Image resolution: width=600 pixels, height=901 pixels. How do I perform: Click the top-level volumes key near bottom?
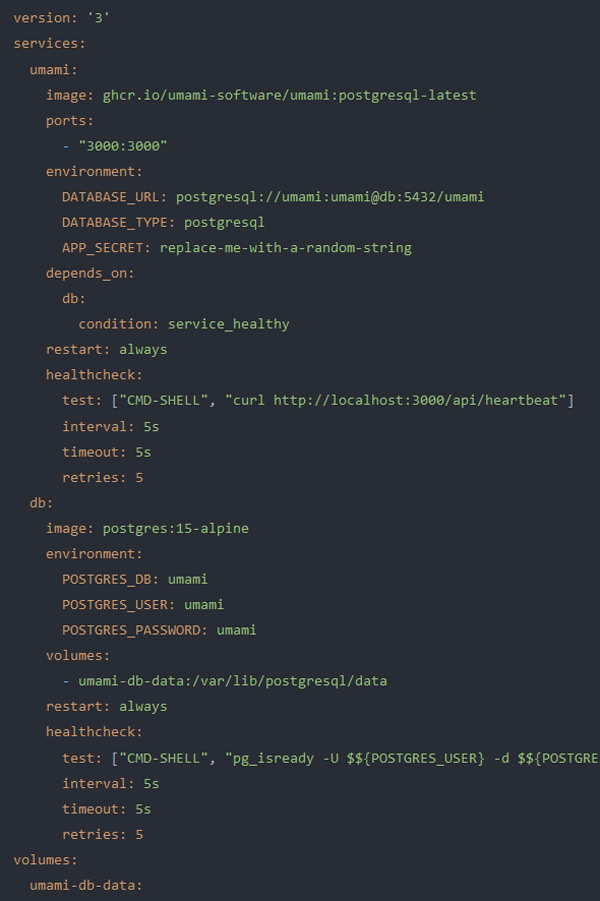[45, 859]
